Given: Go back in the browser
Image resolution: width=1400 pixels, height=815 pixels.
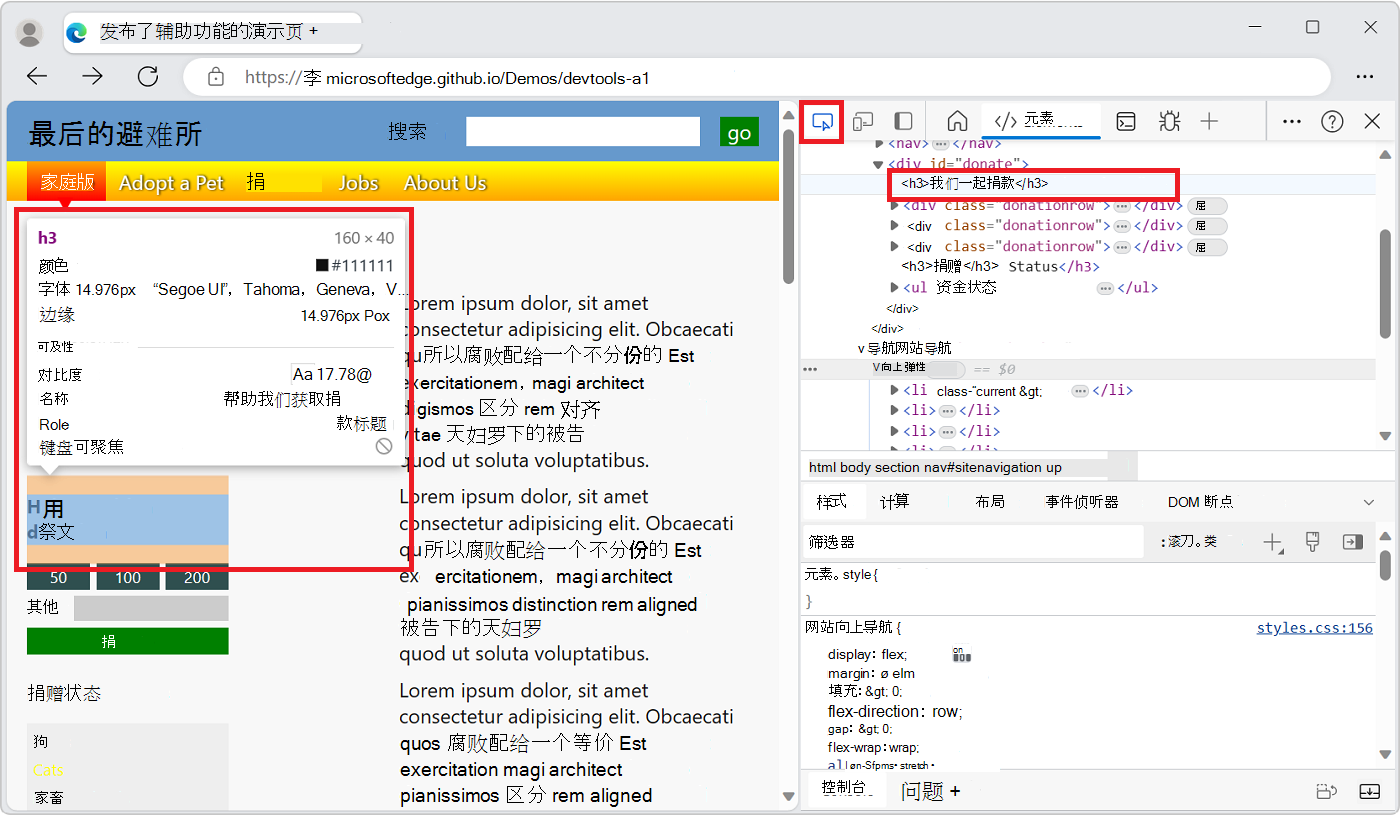Looking at the screenshot, I should 37,77.
